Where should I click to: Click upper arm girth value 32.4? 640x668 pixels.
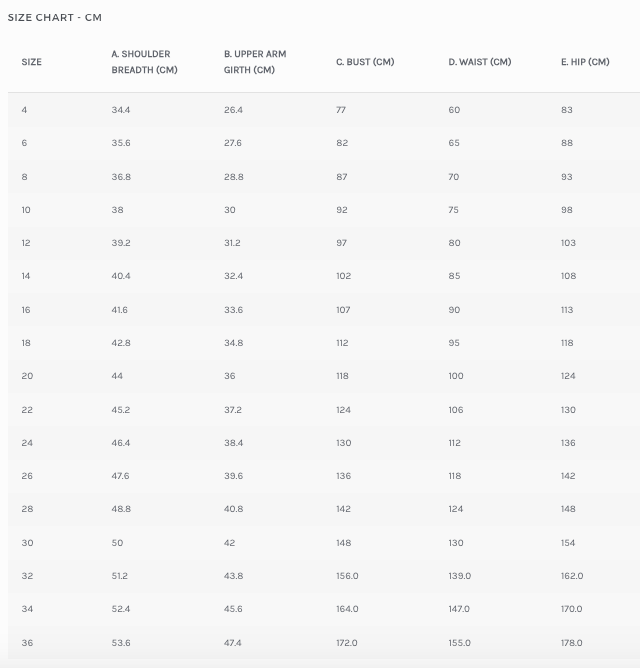point(234,276)
